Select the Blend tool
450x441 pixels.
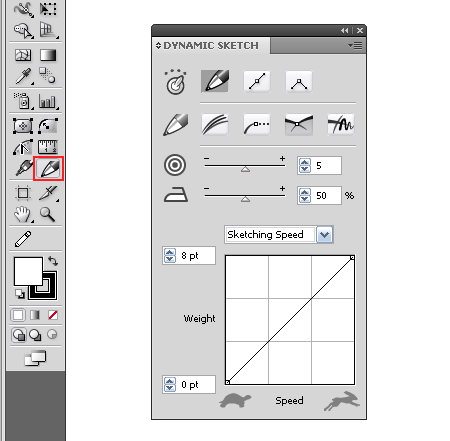[x=47, y=75]
